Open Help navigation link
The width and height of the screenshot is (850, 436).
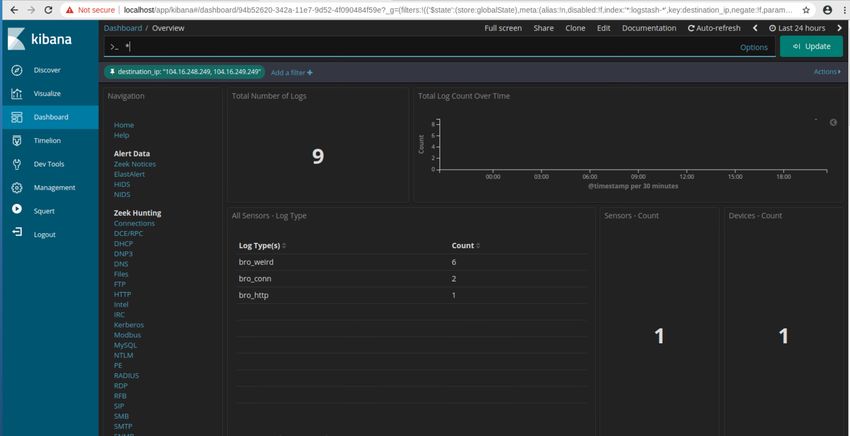(121, 135)
